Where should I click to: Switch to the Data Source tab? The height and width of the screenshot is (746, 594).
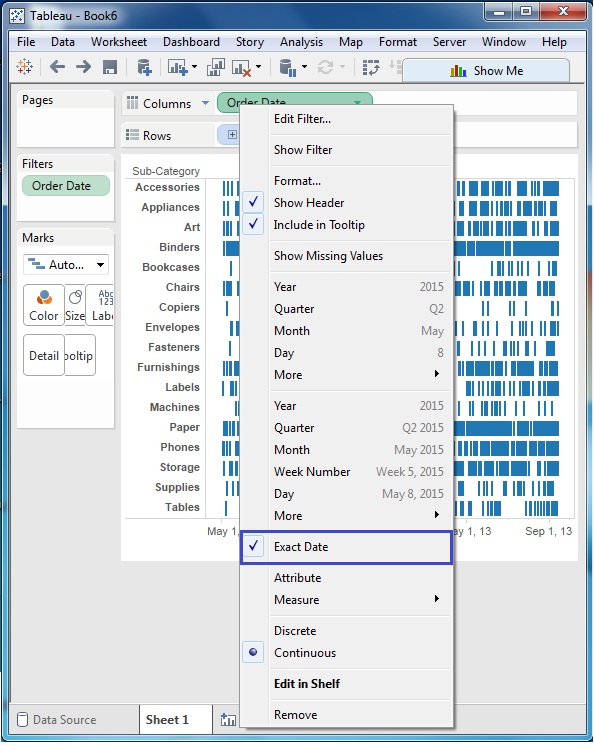57,720
